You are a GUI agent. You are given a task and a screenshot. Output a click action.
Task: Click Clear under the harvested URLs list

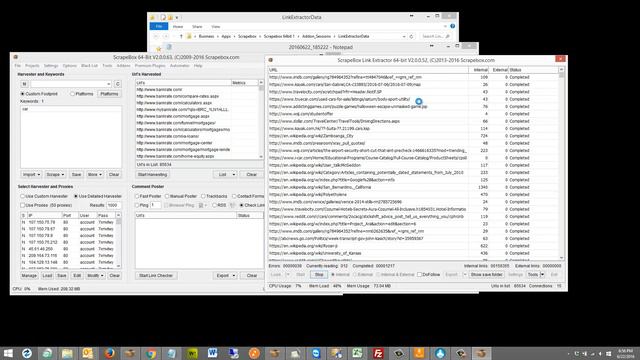click(x=251, y=175)
